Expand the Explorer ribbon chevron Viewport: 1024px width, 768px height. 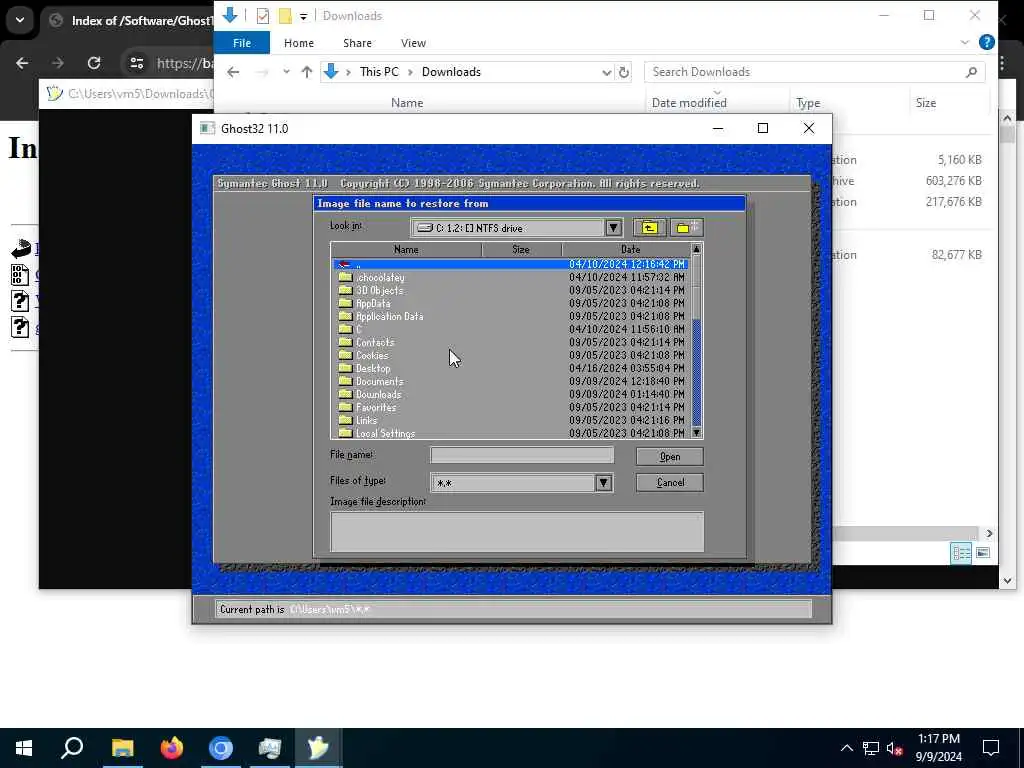pos(965,42)
